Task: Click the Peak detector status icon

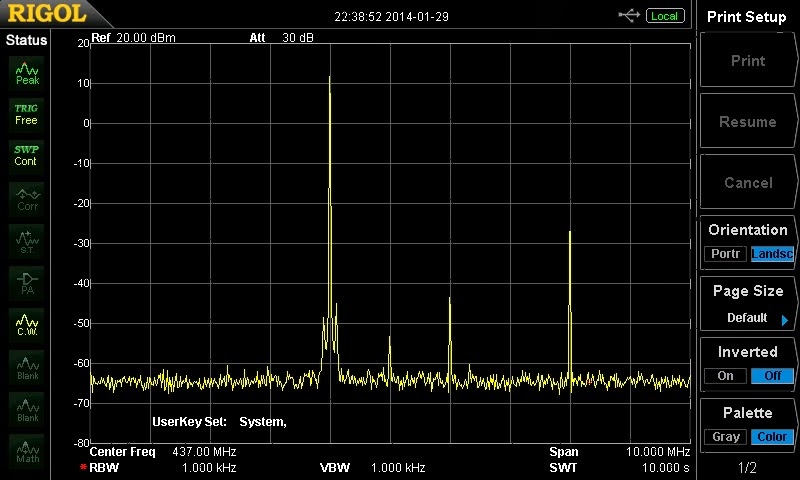Action: pos(27,74)
